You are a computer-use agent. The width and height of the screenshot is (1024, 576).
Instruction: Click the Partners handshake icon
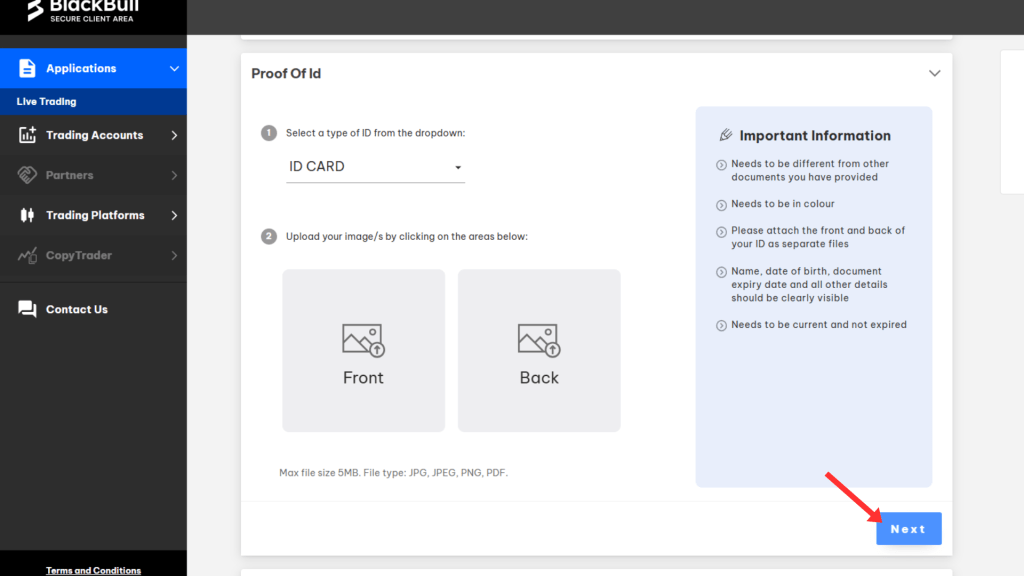(27, 175)
